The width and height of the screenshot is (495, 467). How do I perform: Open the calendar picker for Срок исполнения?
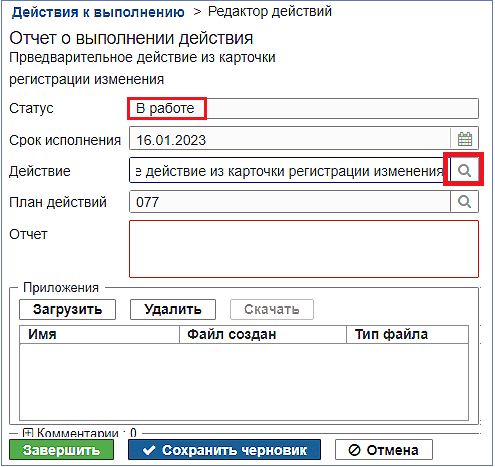(x=465, y=139)
